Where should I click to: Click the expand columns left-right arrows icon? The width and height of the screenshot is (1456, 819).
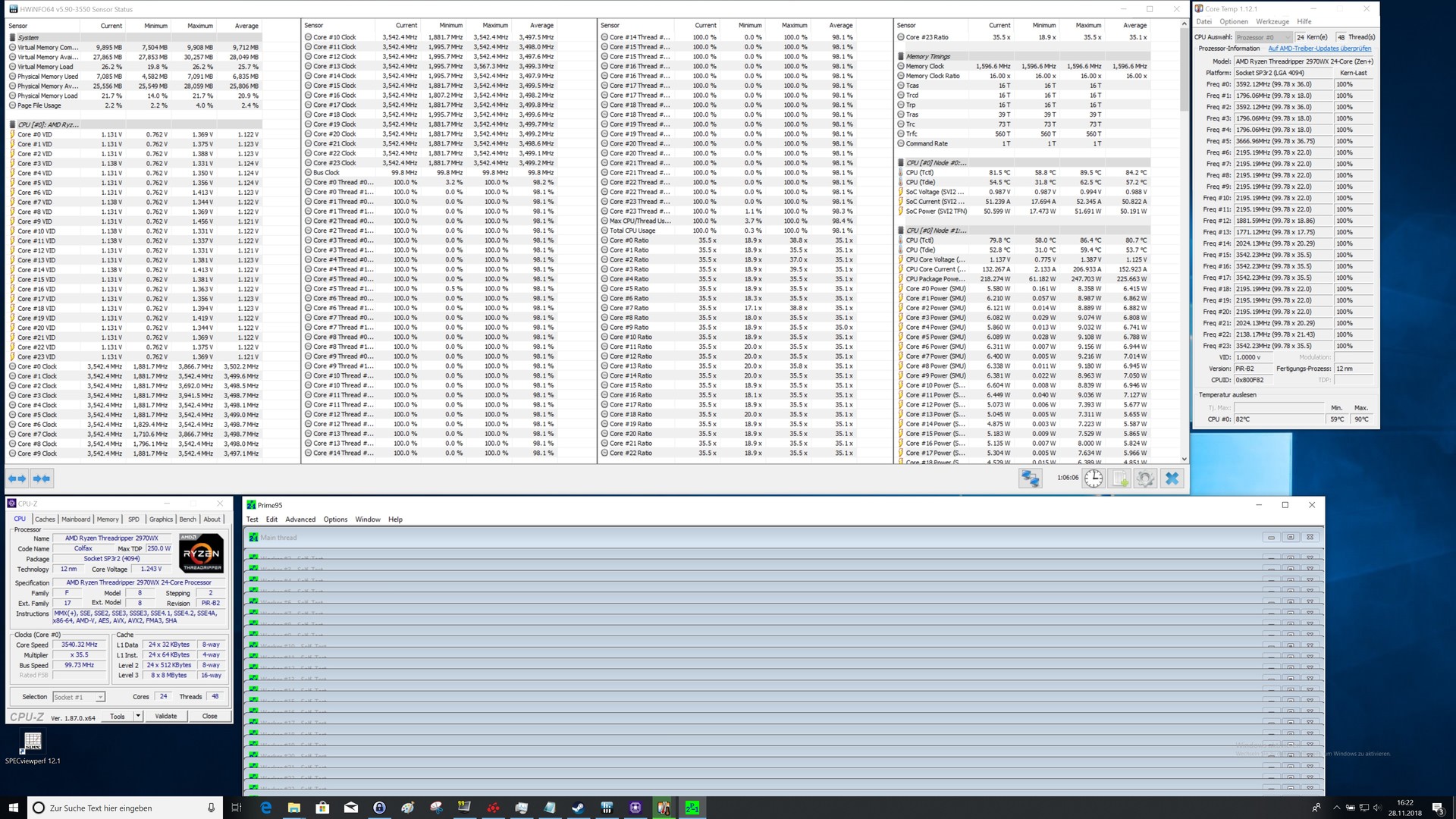pos(17,479)
